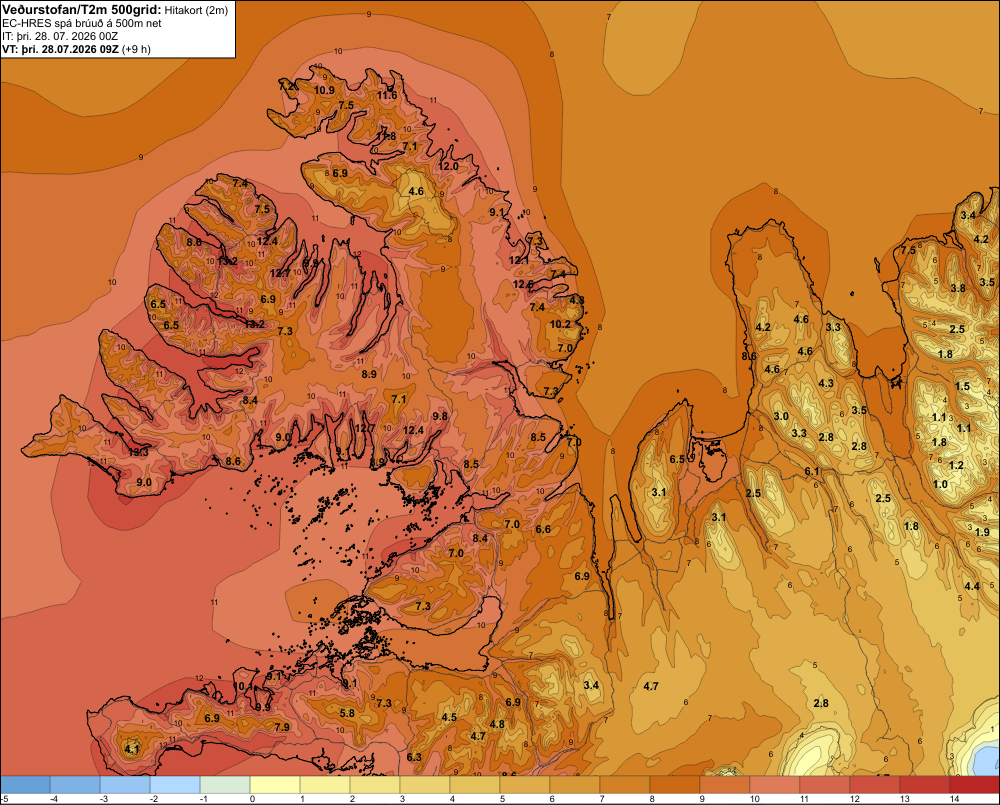Select the EC-HRES model description line

pyautogui.click(x=82, y=24)
